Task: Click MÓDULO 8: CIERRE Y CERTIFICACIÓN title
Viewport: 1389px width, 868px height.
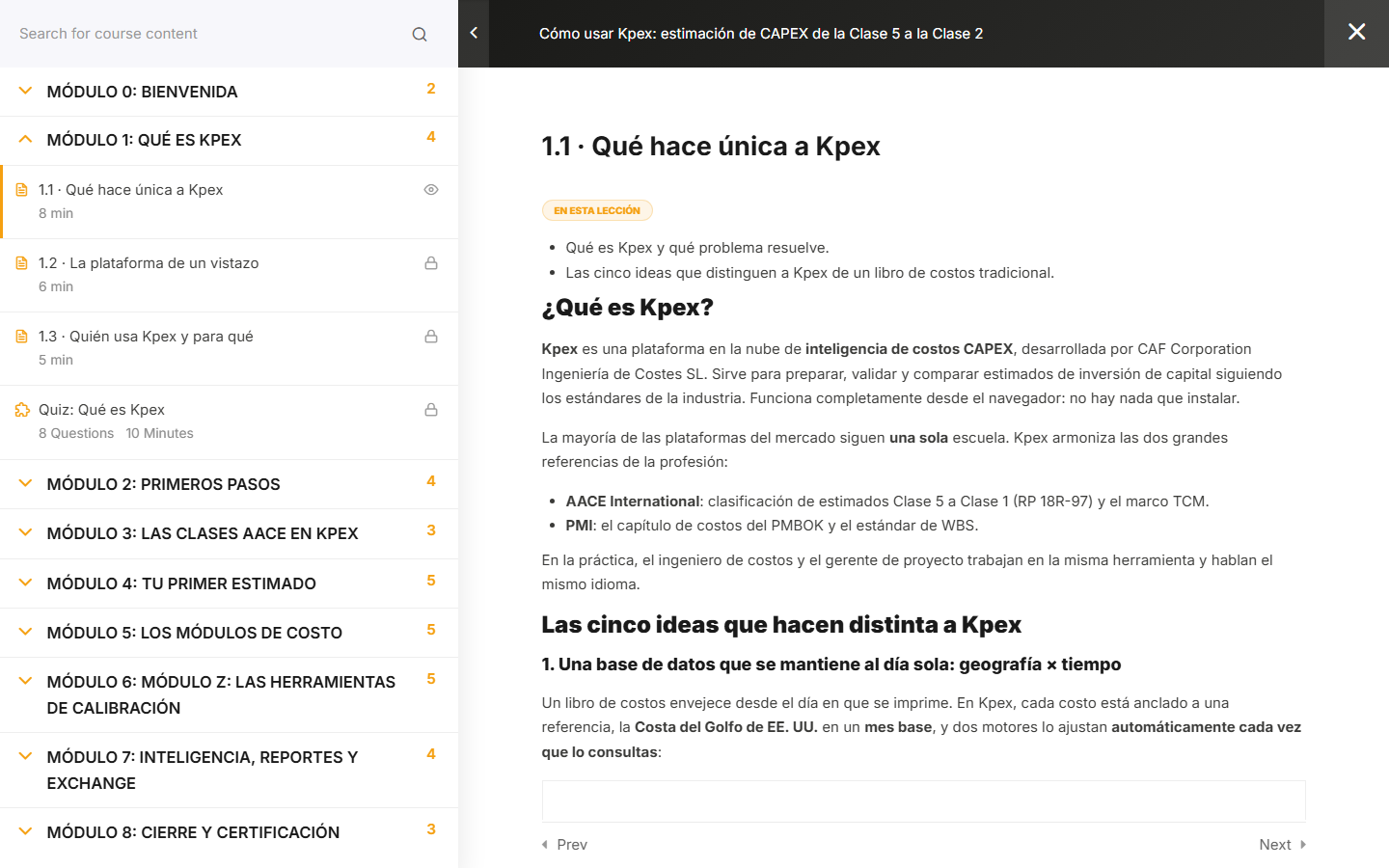Action: (x=193, y=832)
